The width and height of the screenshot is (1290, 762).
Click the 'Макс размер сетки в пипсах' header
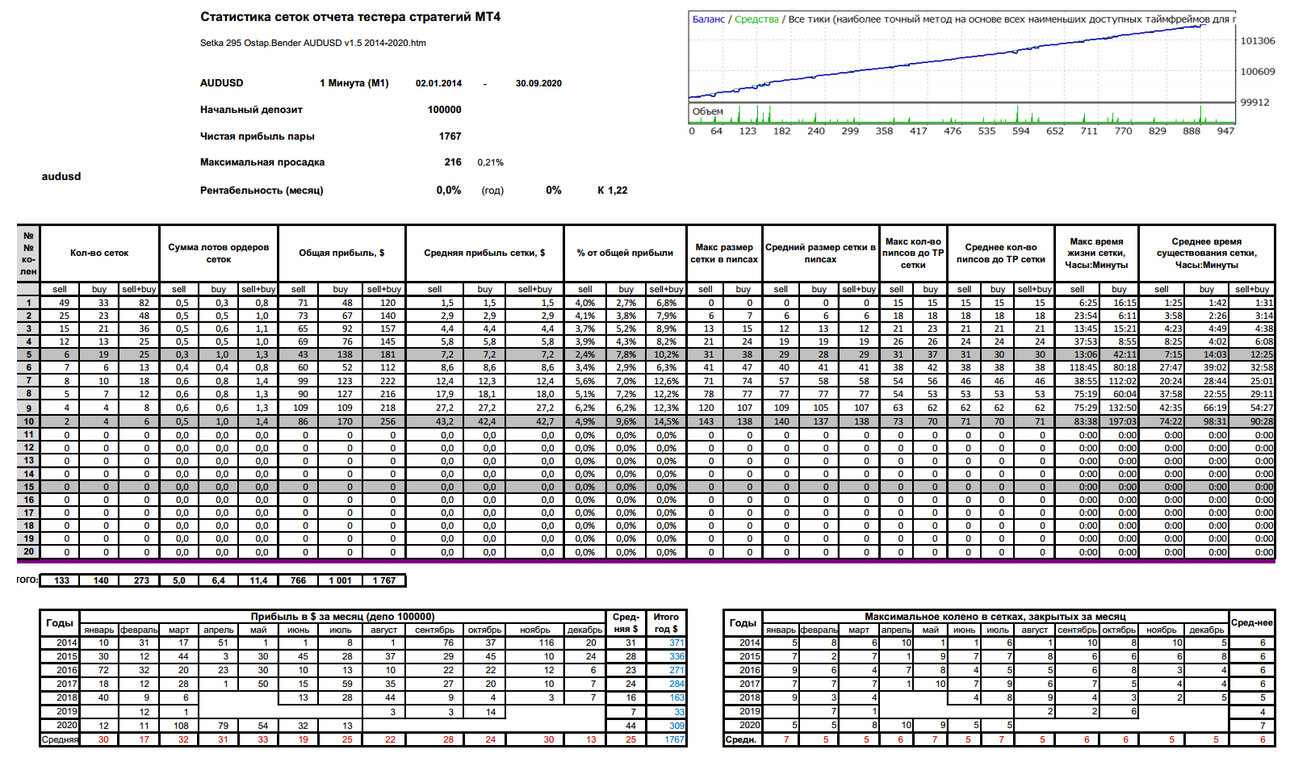[724, 253]
